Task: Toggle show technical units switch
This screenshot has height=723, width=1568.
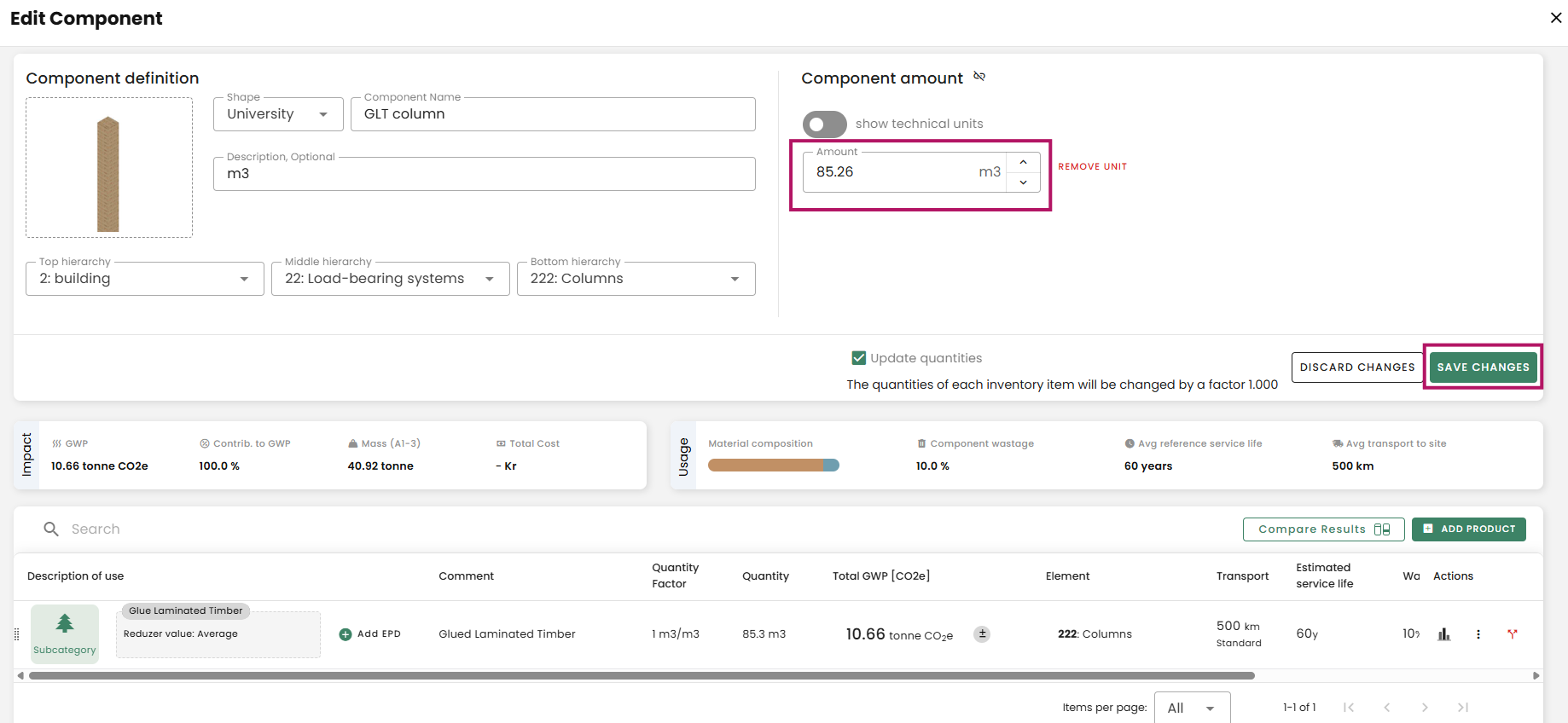Action: pos(824,124)
